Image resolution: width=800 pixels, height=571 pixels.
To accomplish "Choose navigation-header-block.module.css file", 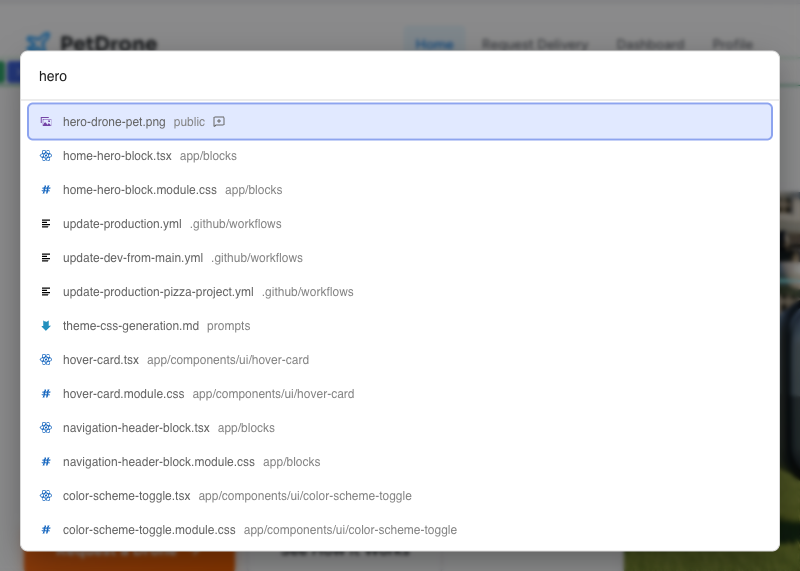I will pos(159,462).
